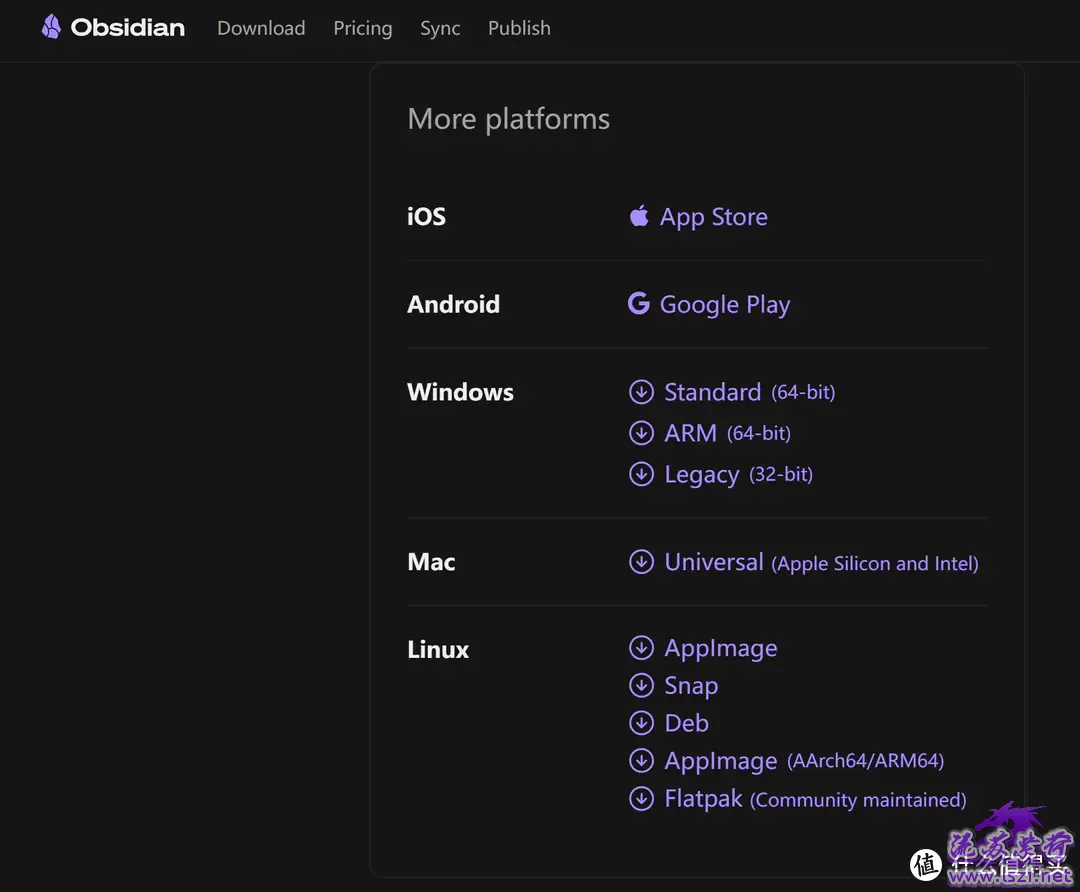
Task: Click download icon for Windows Standard
Action: (x=641, y=392)
